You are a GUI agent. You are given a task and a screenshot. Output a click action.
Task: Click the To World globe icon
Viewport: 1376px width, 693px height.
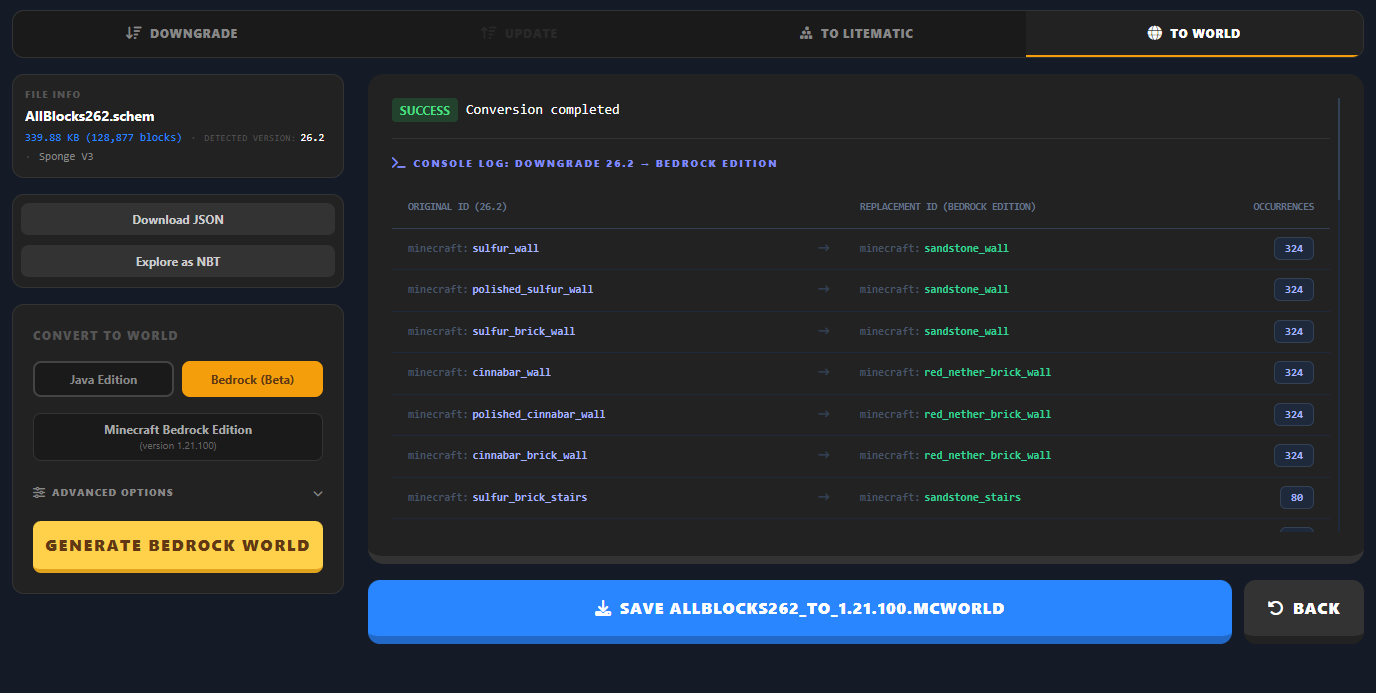[1155, 33]
